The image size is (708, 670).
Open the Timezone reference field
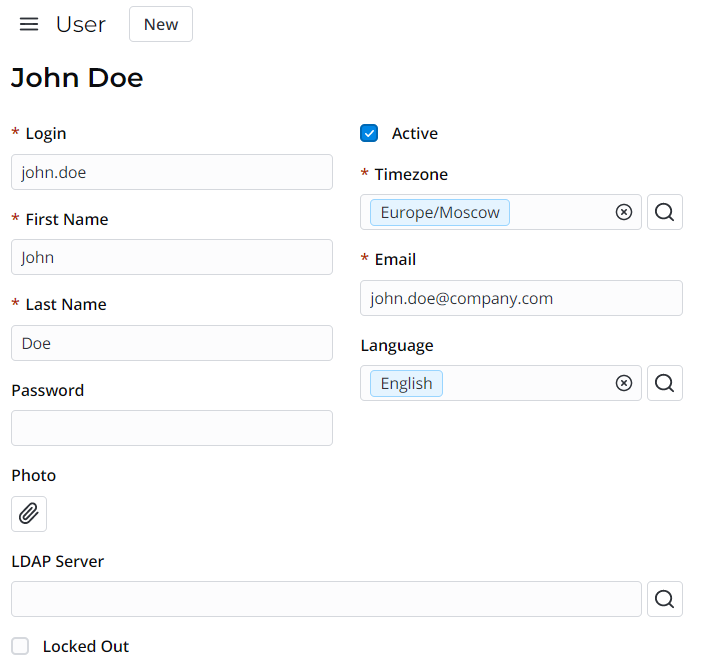560,212
